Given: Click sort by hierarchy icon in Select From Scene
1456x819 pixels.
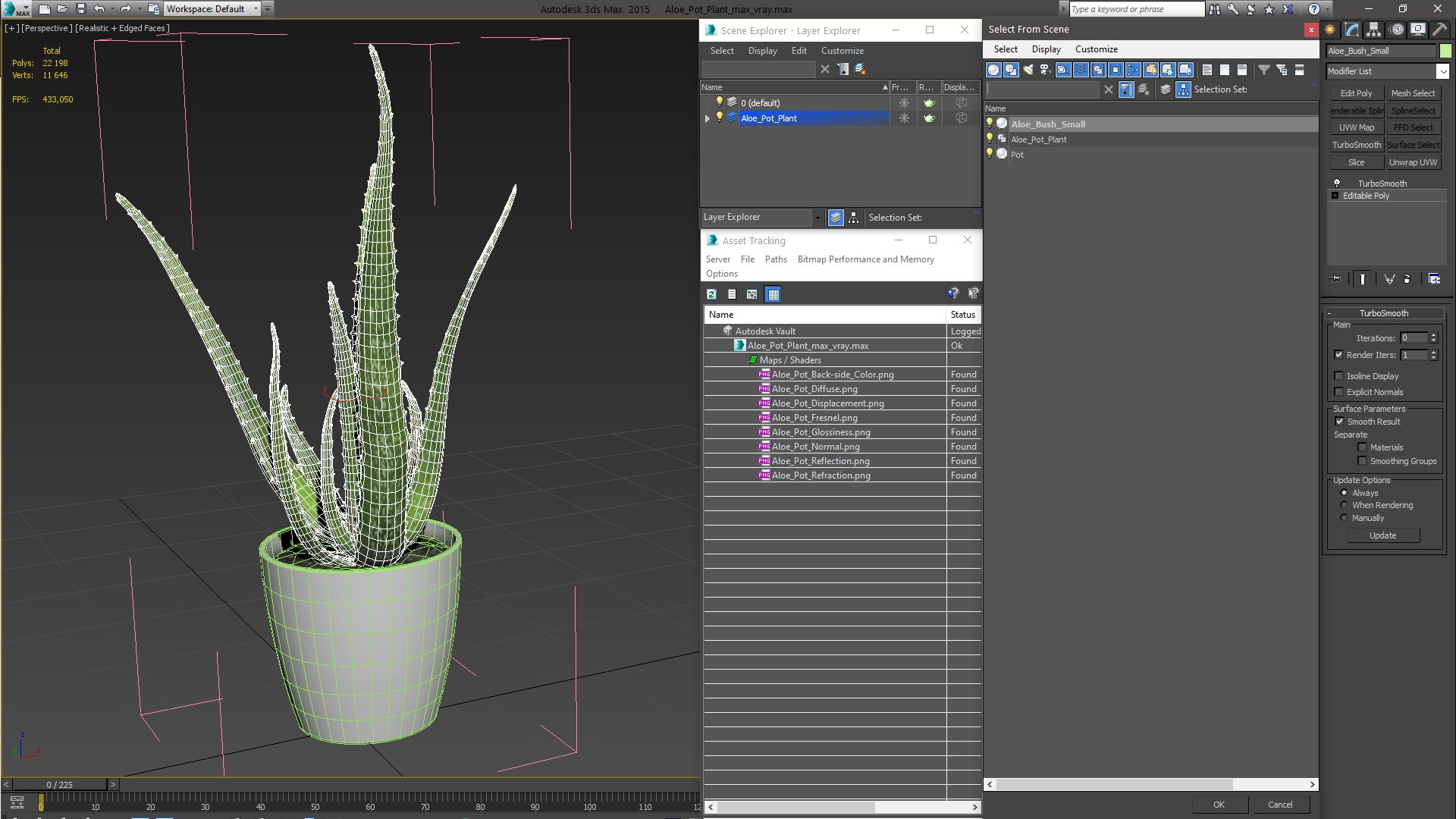Looking at the screenshot, I should 1183,89.
